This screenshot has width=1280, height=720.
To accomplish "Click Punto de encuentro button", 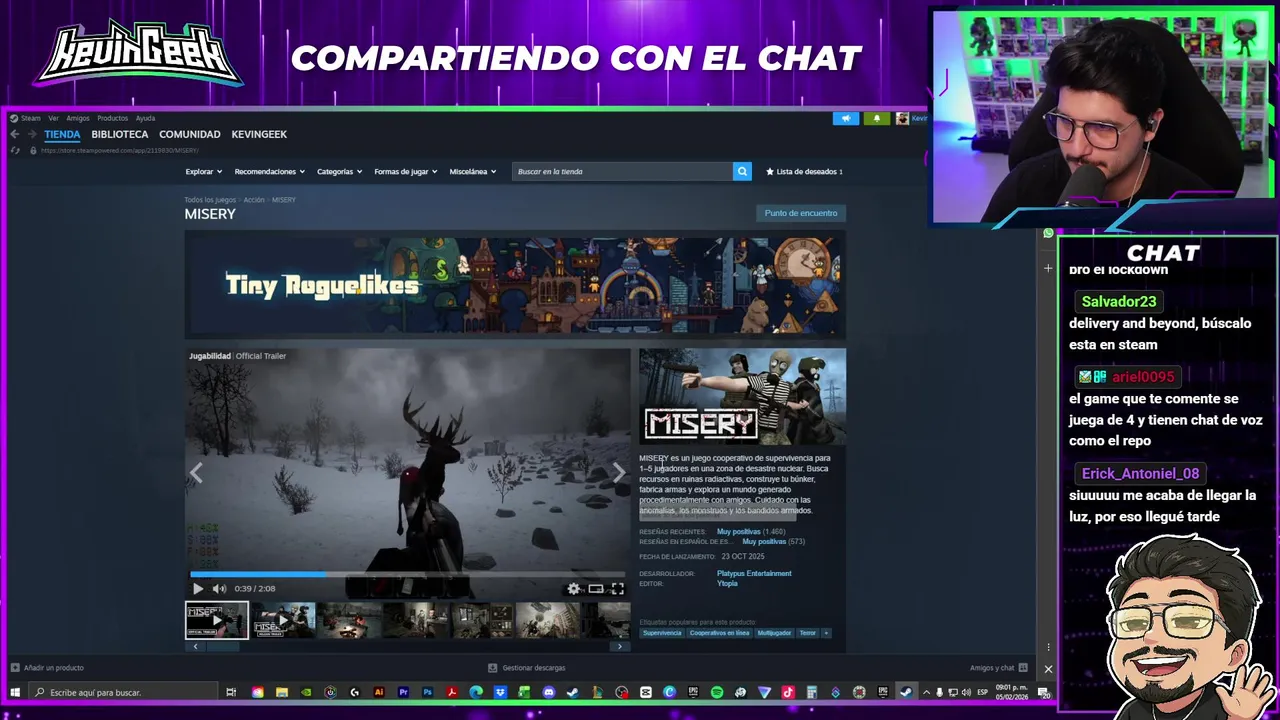I will (x=801, y=213).
